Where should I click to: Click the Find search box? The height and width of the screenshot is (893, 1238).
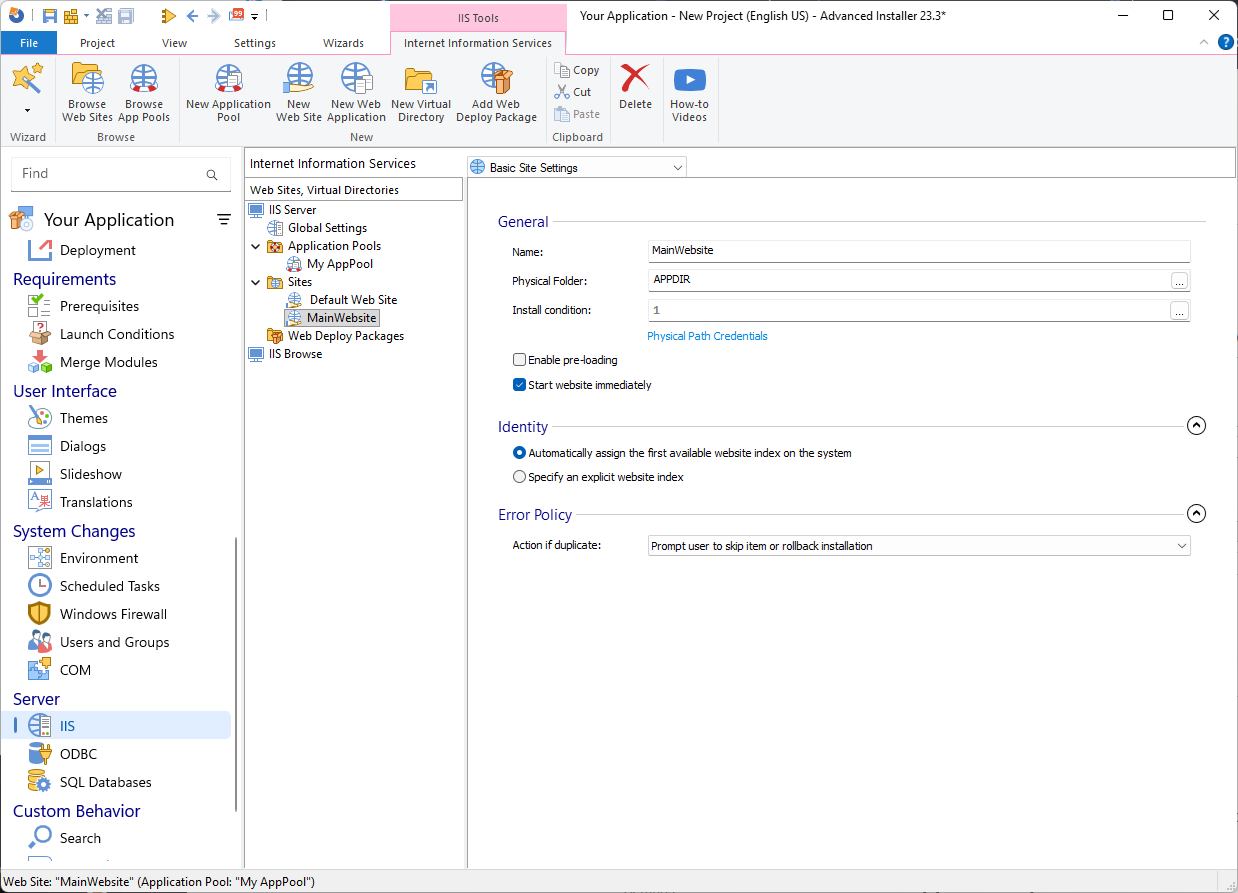click(x=119, y=174)
